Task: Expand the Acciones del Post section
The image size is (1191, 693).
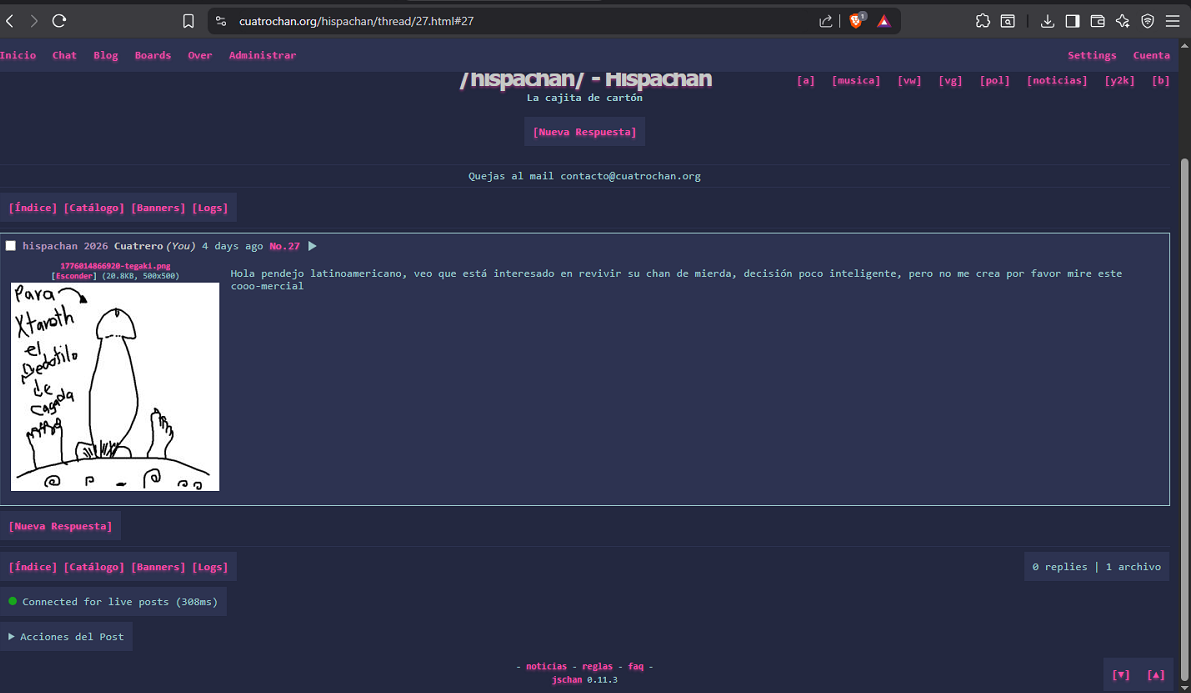Action: coord(66,637)
